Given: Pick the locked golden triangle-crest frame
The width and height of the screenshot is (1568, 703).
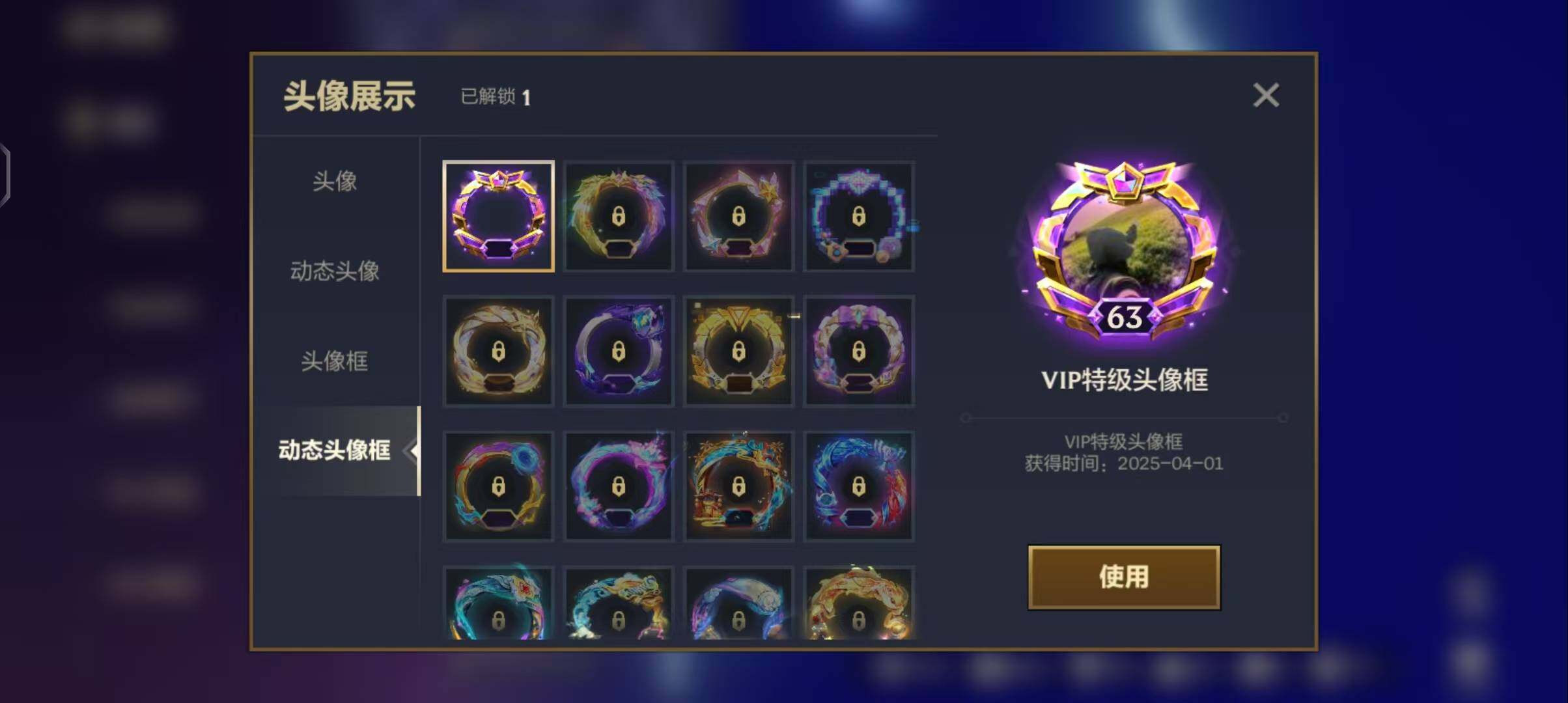Looking at the screenshot, I should (x=738, y=351).
